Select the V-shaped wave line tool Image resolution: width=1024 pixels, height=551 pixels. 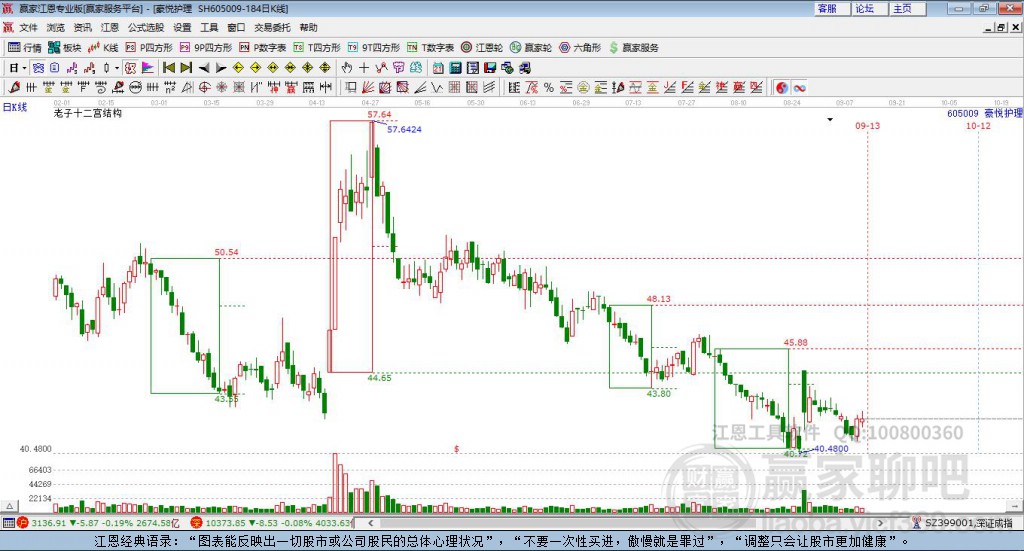(437, 87)
